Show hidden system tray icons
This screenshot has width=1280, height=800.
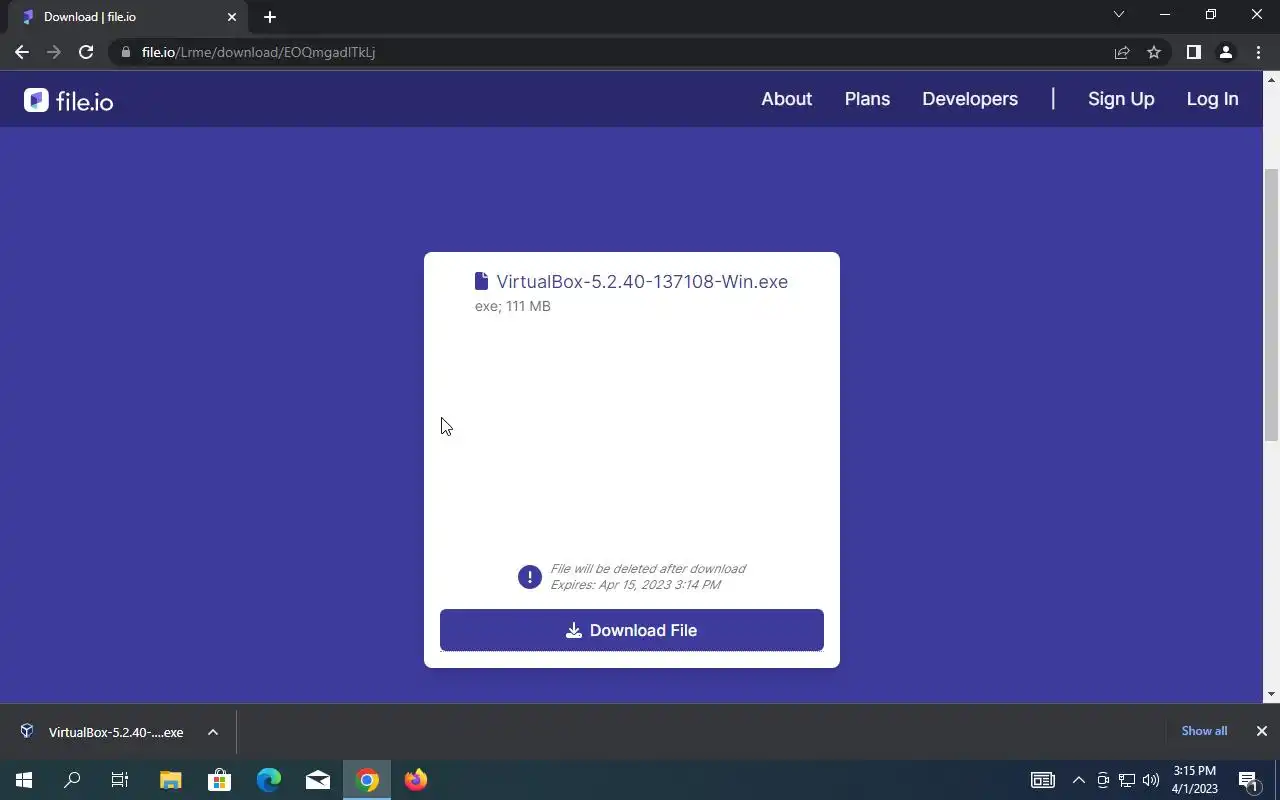pos(1078,780)
